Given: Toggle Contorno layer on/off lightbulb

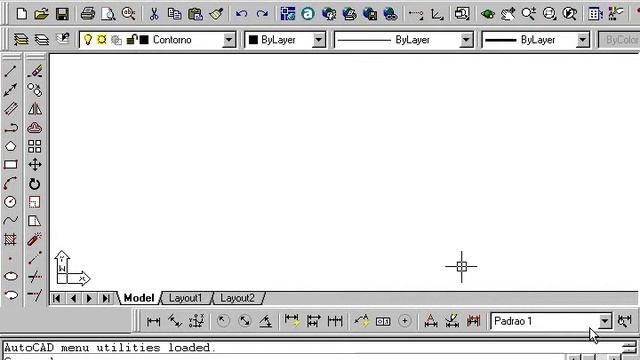Looking at the screenshot, I should 88,40.
